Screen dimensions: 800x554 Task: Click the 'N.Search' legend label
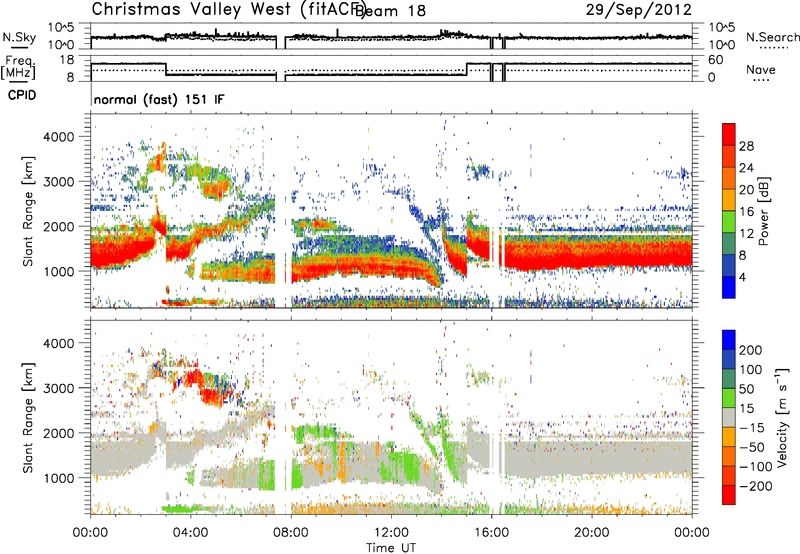(772, 37)
